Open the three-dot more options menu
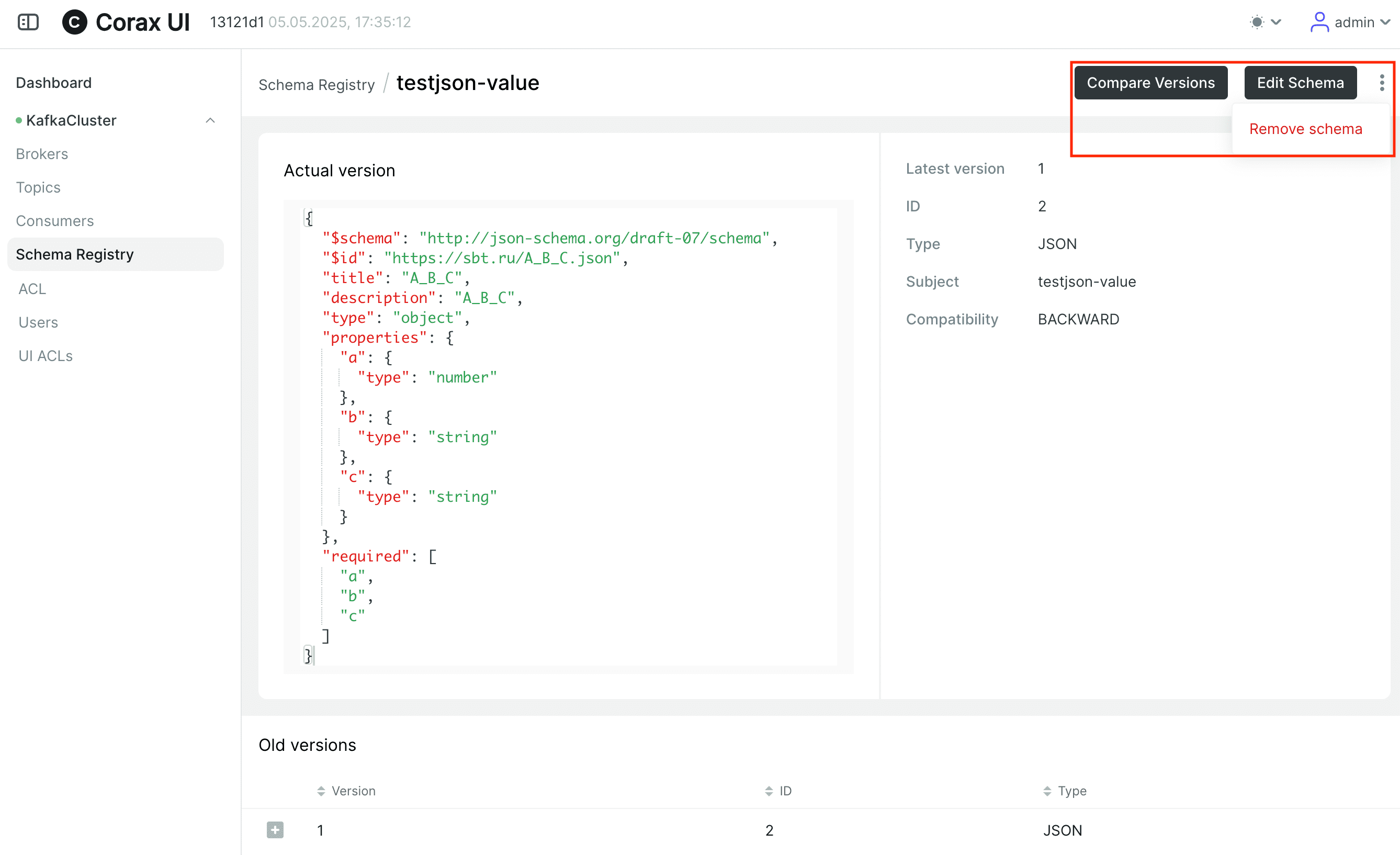 coord(1382,83)
